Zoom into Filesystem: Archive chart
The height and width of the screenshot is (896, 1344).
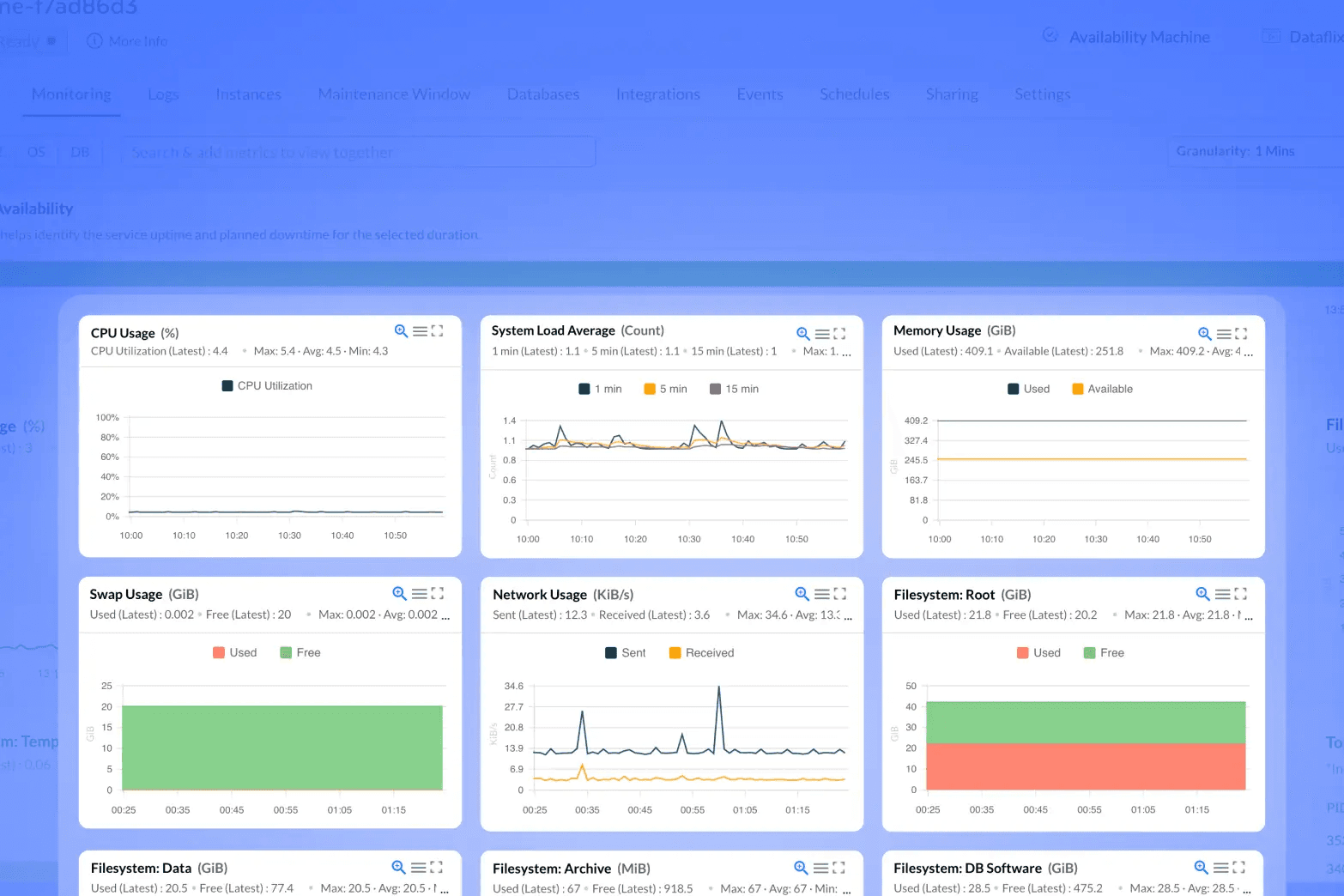coord(802,868)
